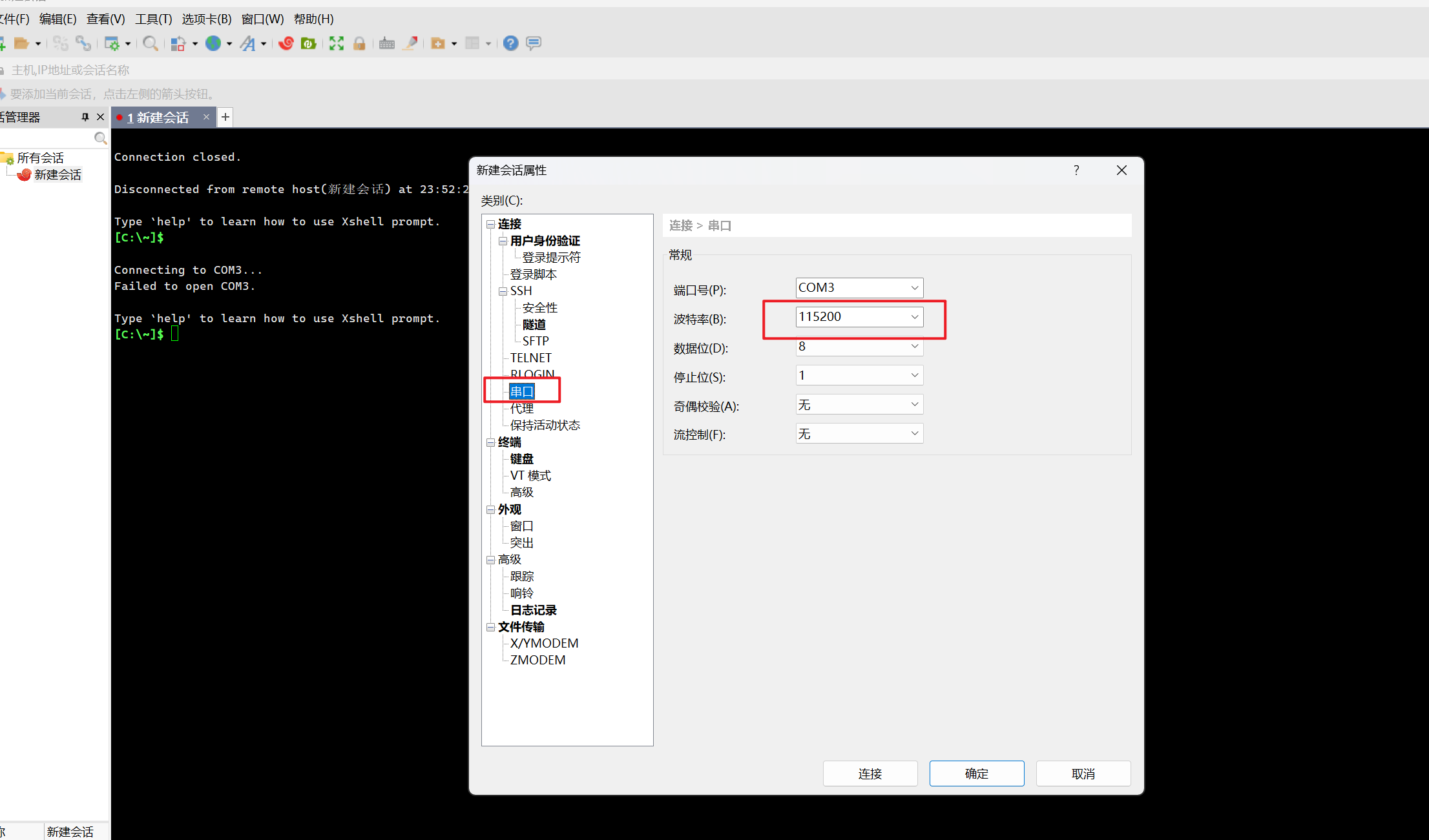Select 串口 in the category tree
Viewport: 1429px width, 840px height.
(x=522, y=391)
